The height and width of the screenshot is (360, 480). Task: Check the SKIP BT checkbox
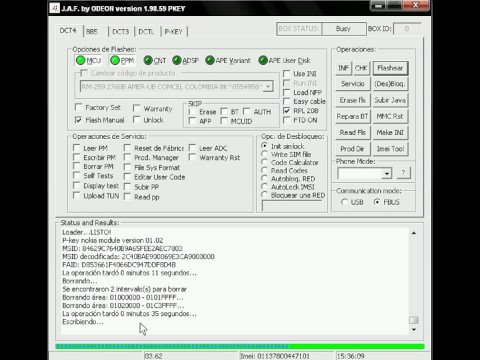224,112
